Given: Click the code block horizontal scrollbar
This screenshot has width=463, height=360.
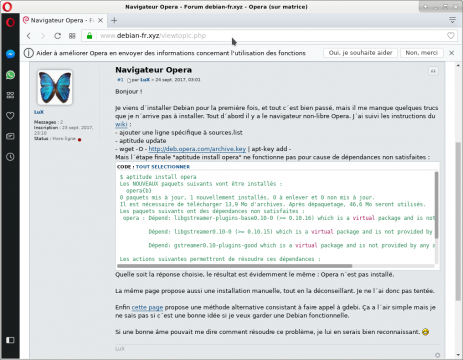Looking at the screenshot, I should tap(234, 266).
